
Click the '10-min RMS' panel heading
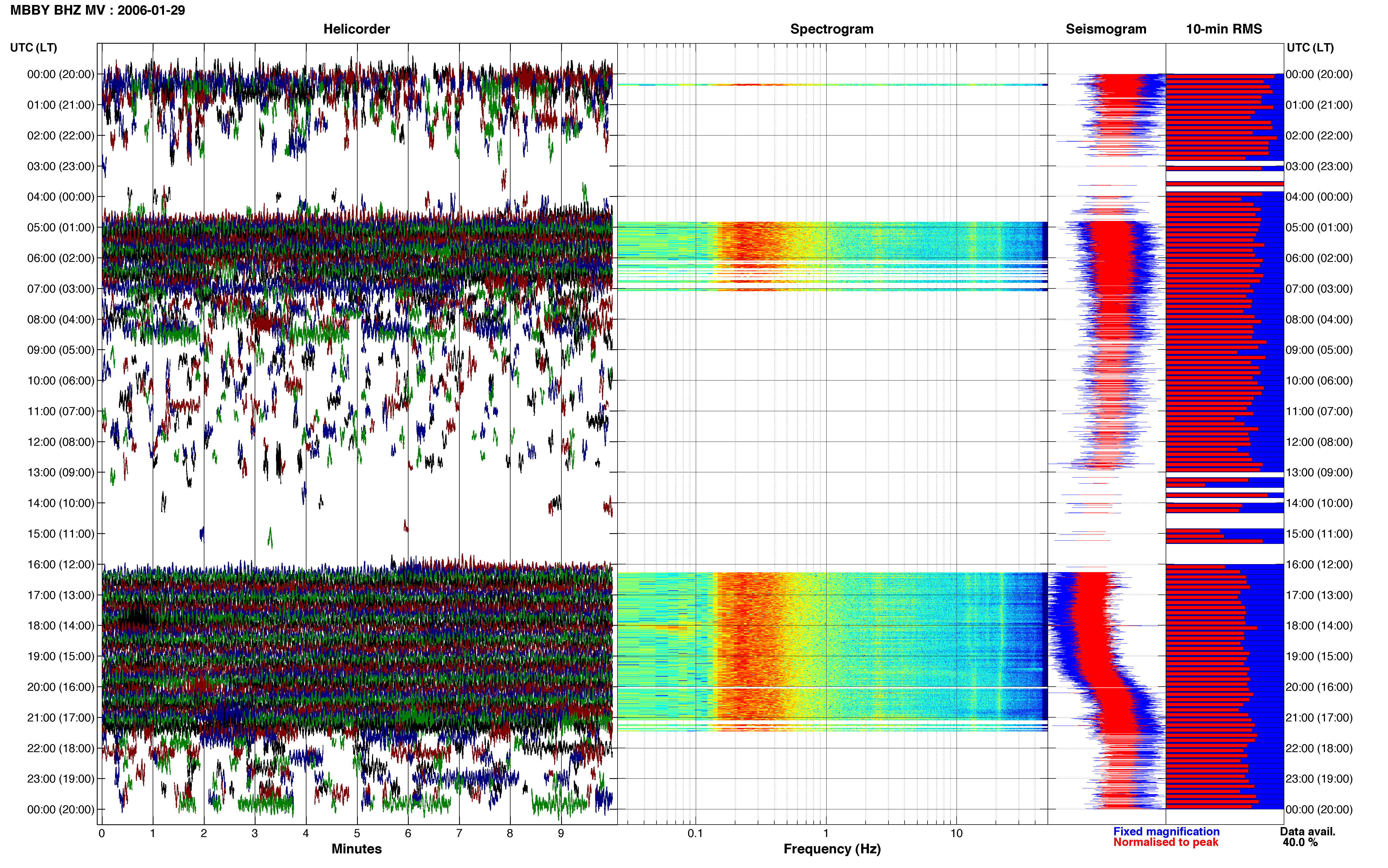tap(1224, 29)
